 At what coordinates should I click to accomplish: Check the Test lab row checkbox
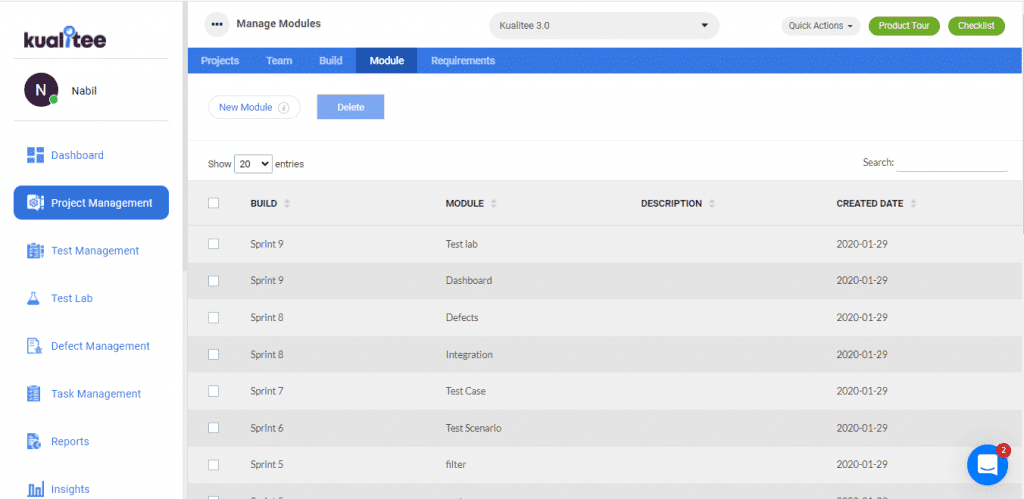(214, 244)
